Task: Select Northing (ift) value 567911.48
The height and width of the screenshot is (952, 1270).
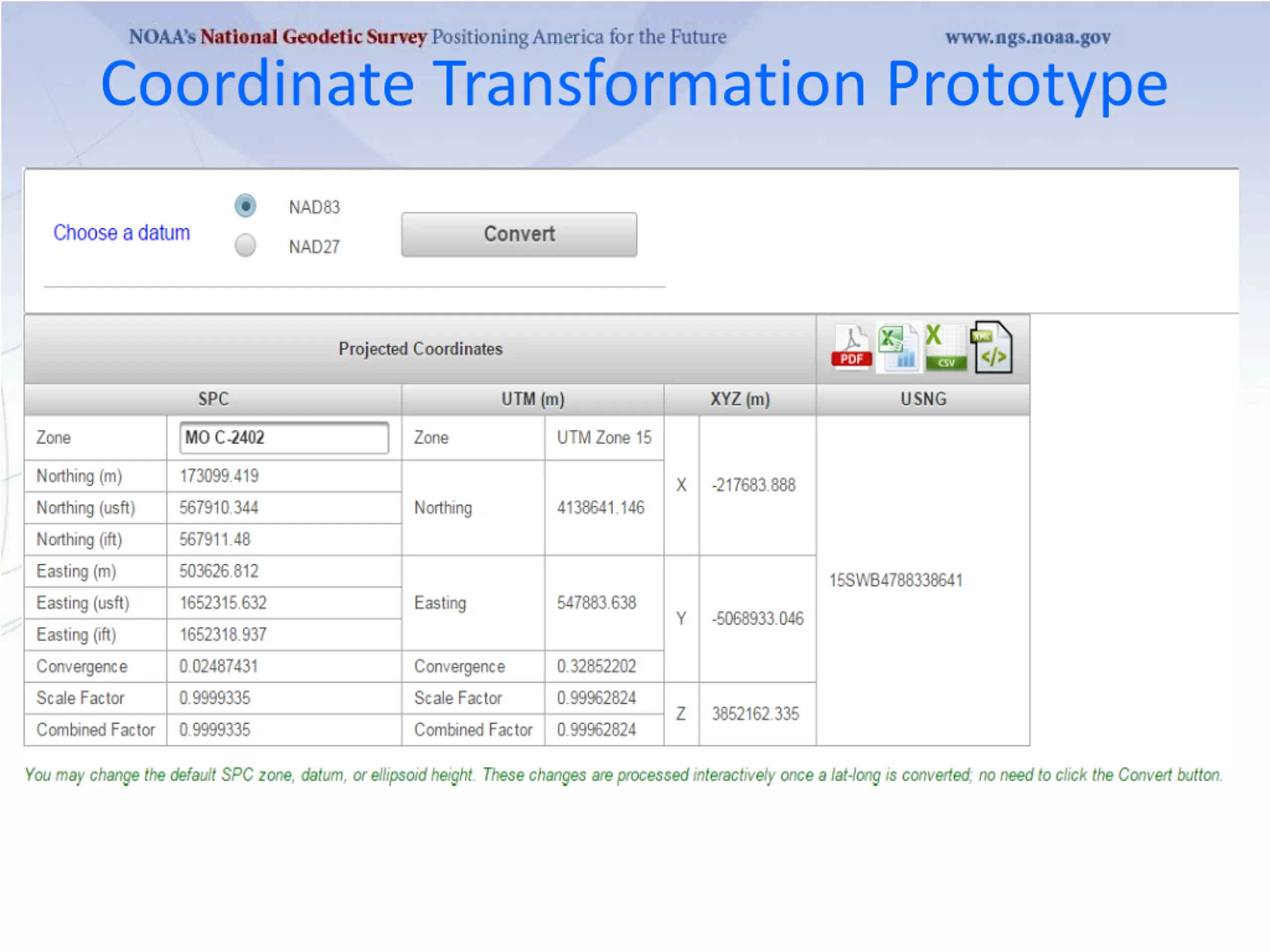Action: [215, 539]
